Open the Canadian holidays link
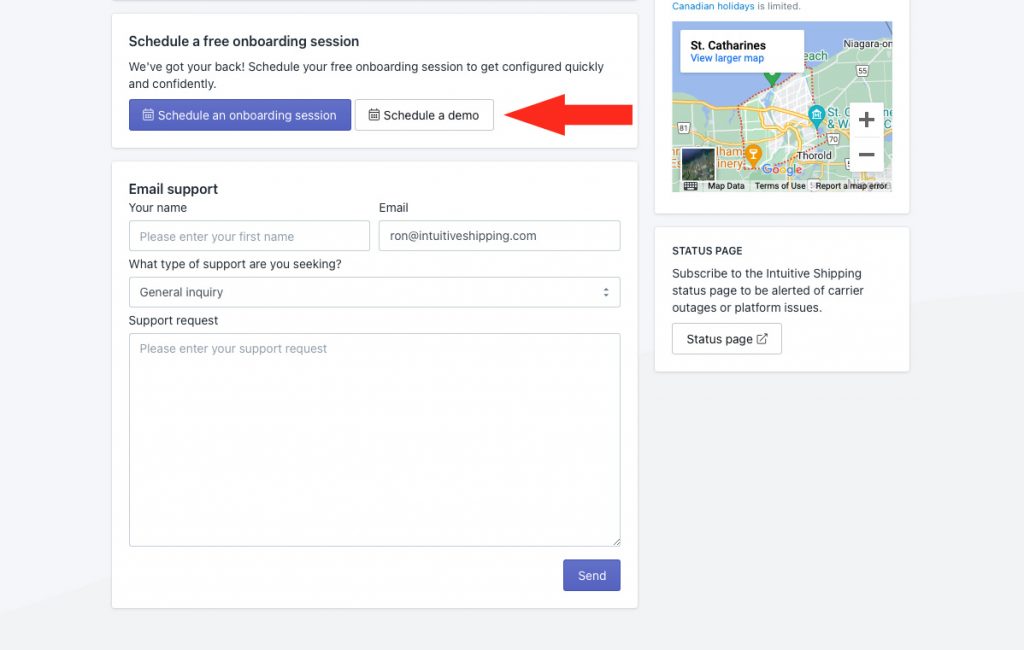Image resolution: width=1024 pixels, height=650 pixels. pos(712,6)
